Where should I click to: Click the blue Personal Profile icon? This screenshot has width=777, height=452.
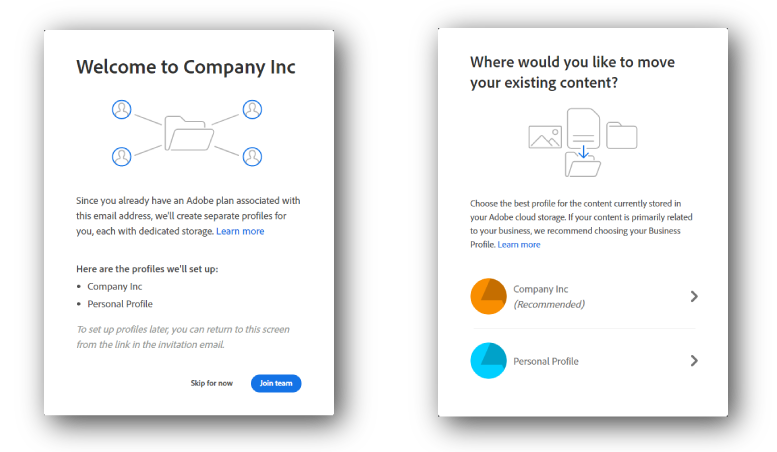[x=489, y=360]
